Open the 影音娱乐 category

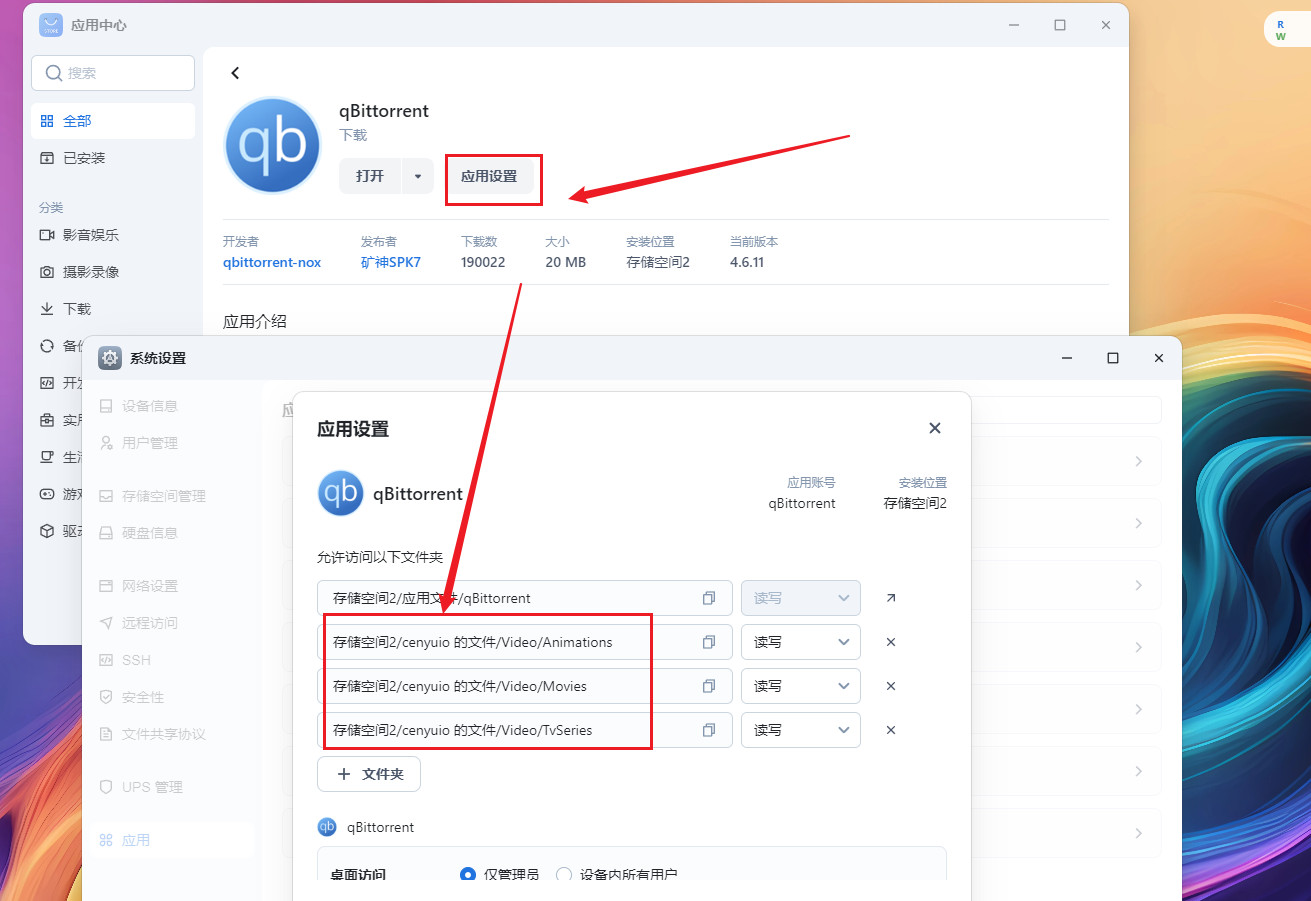click(113, 235)
